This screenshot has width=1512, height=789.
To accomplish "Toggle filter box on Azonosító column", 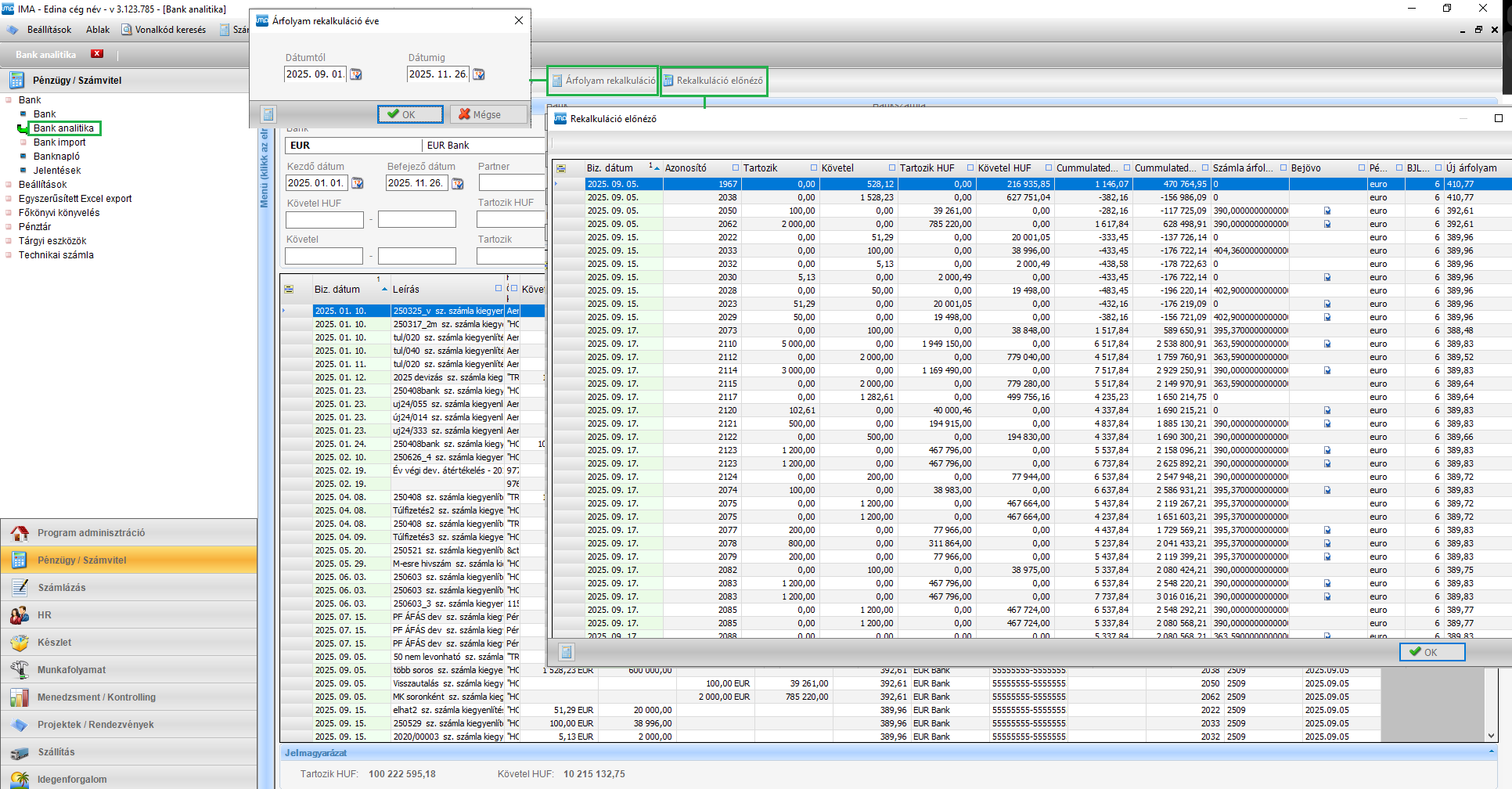I will (x=736, y=168).
